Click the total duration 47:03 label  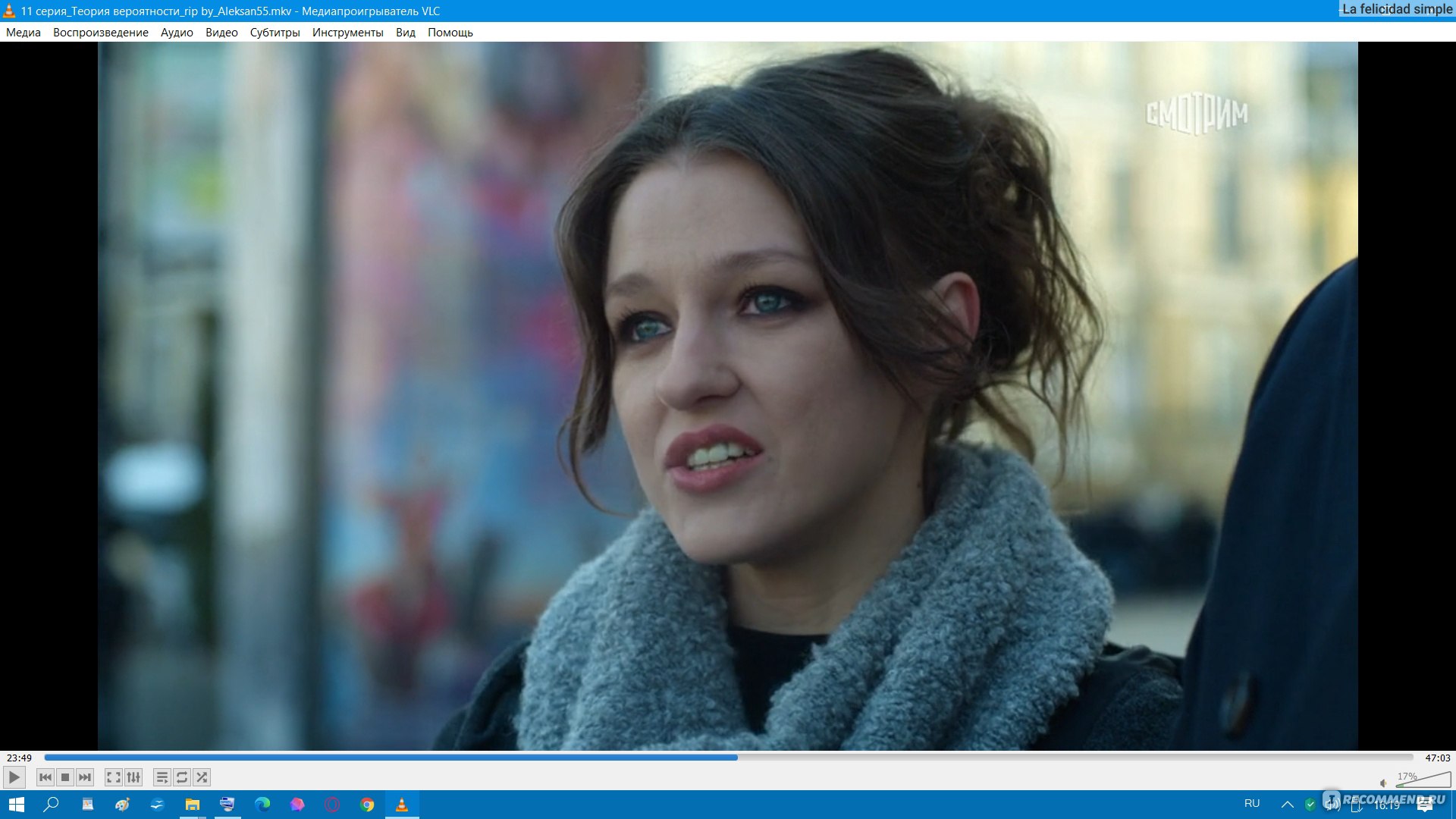[1437, 758]
